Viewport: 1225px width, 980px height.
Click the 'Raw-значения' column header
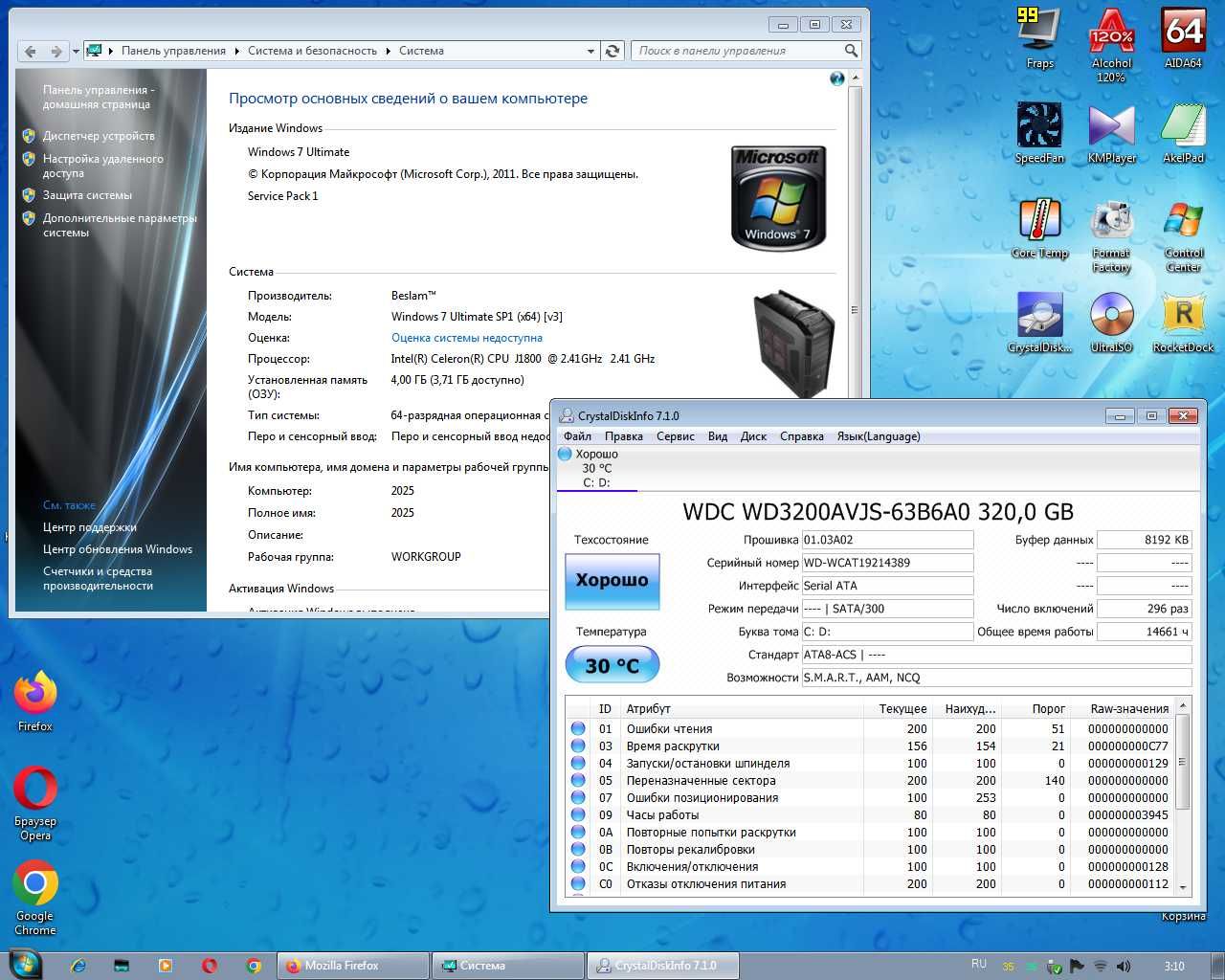(x=1129, y=709)
